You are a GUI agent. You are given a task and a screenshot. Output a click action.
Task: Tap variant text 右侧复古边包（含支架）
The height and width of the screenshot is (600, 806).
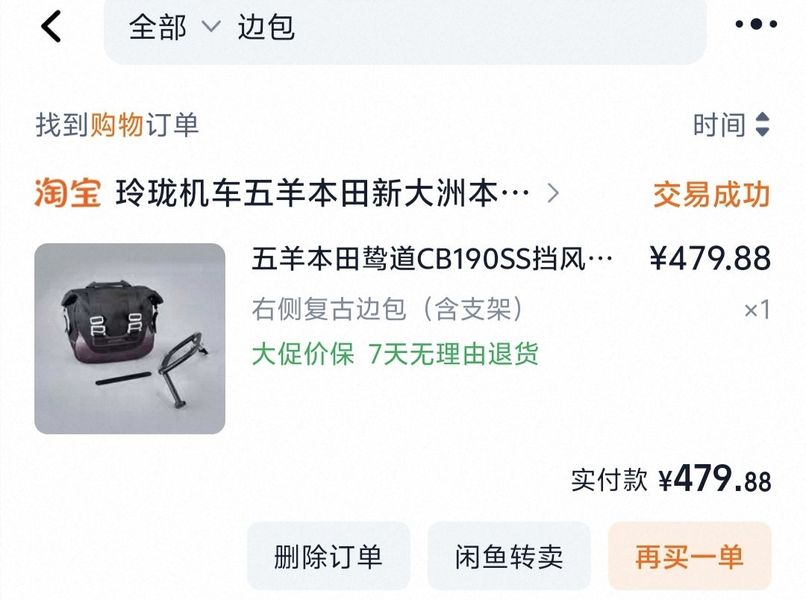387,310
